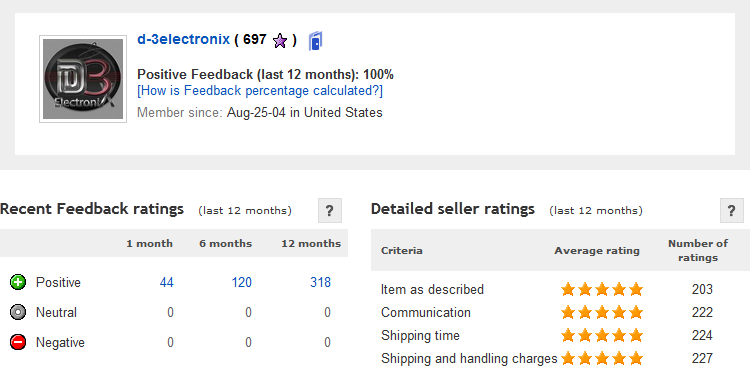Viewport: 752px width, 386px height.
Task: Click the 697 feedback score number
Action: click(x=255, y=39)
